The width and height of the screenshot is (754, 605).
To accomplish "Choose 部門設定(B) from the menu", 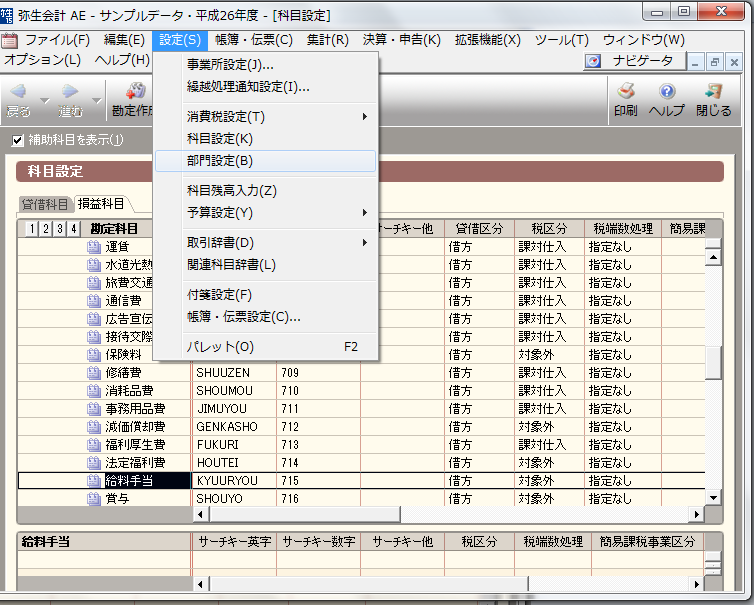I will point(220,160).
